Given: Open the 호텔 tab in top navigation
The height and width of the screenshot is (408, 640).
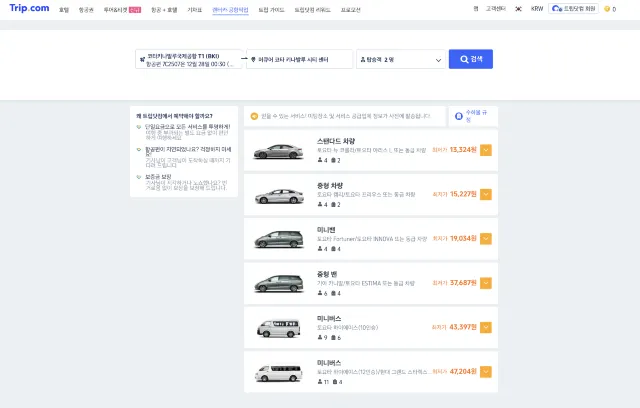Looking at the screenshot, I should coord(64,9).
